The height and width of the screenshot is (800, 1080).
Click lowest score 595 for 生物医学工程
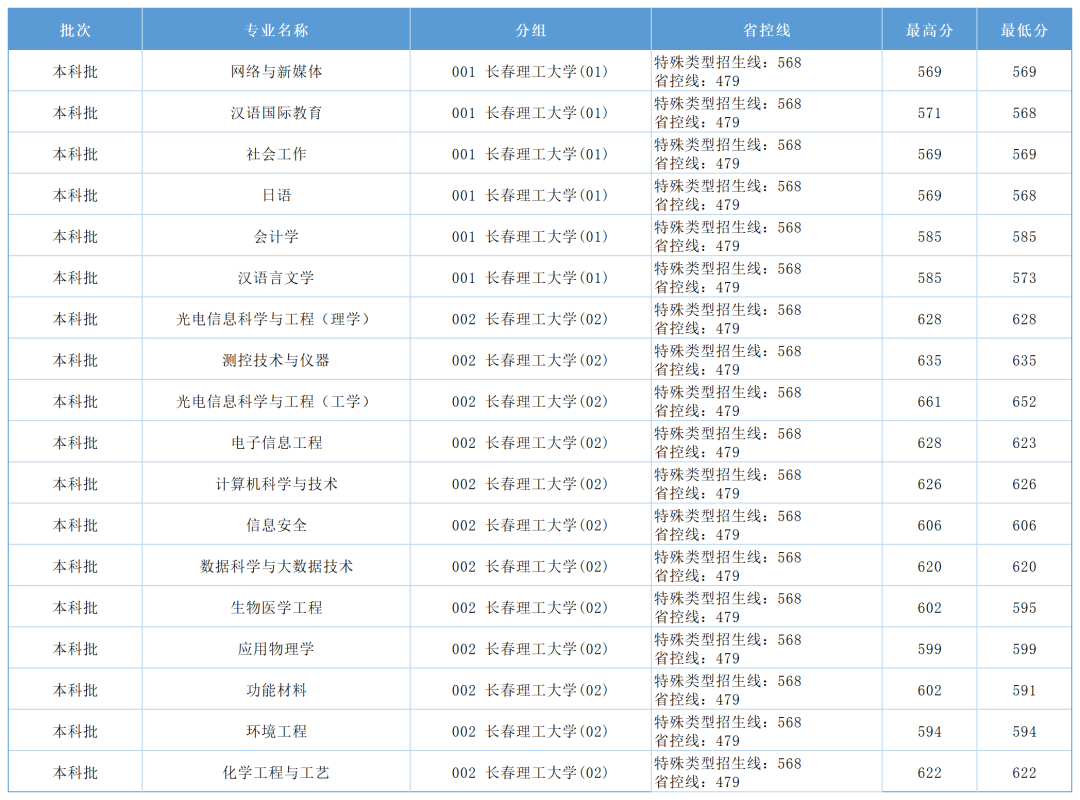1024,608
